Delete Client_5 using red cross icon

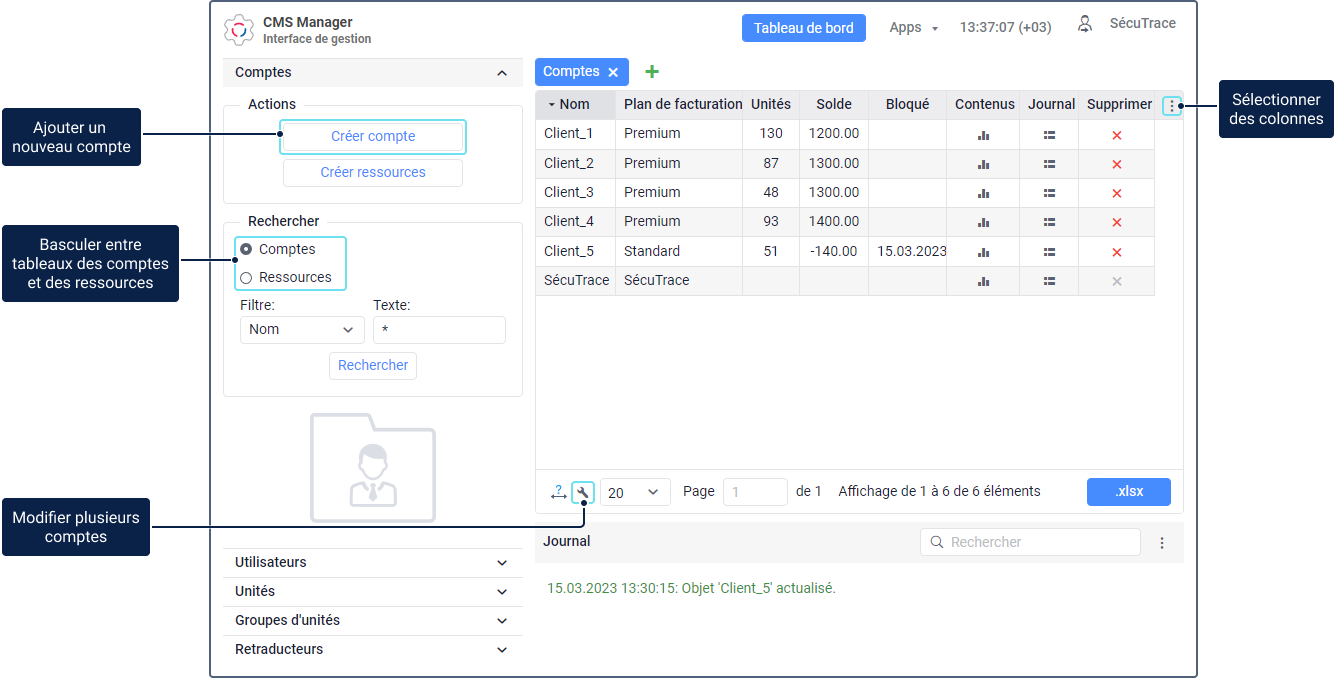tap(1117, 252)
